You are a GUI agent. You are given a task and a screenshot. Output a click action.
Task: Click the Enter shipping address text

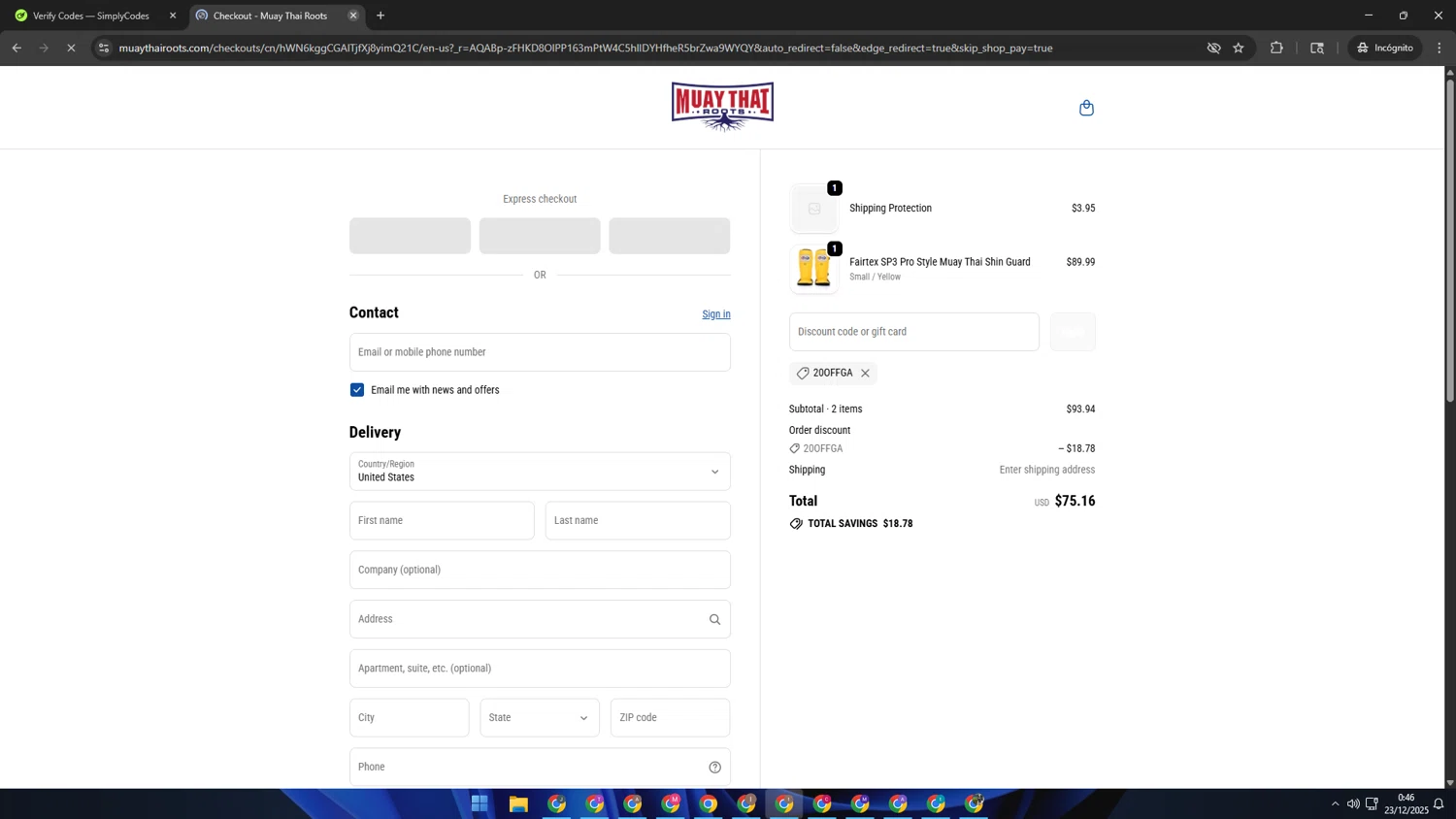[x=1047, y=470]
